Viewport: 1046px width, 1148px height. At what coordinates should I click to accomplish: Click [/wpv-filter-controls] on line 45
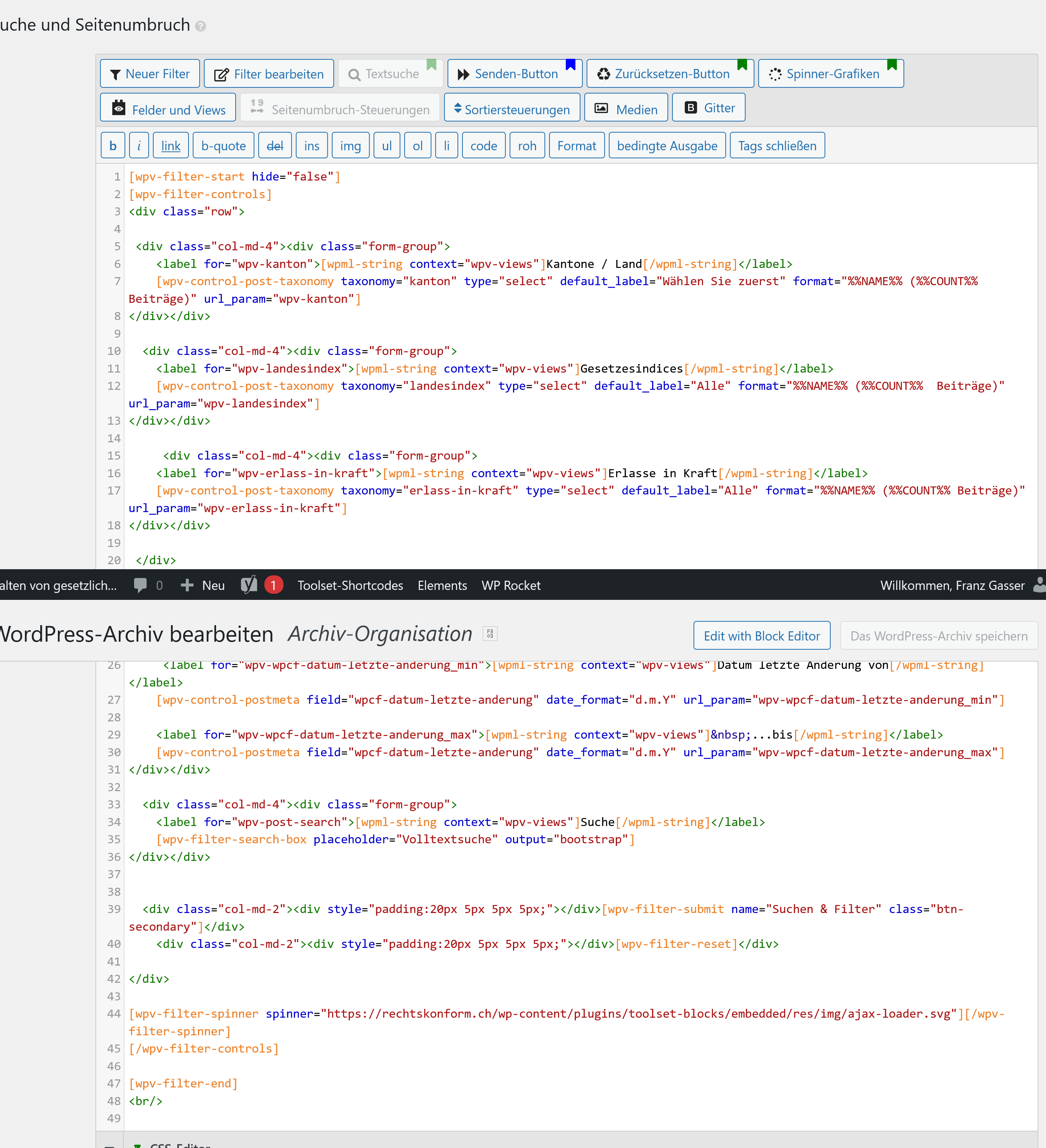204,1049
